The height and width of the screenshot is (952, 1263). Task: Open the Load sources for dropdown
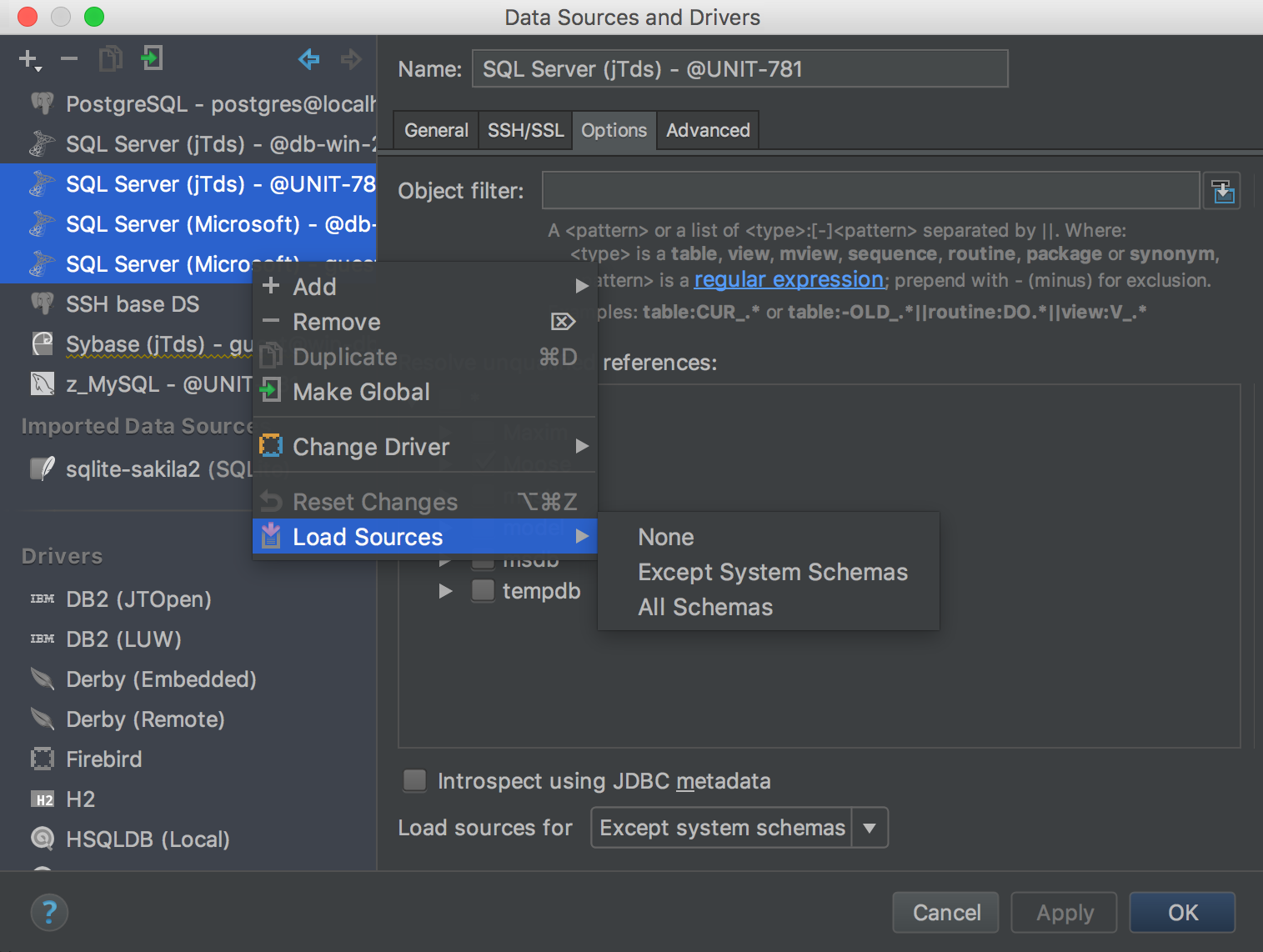(870, 828)
